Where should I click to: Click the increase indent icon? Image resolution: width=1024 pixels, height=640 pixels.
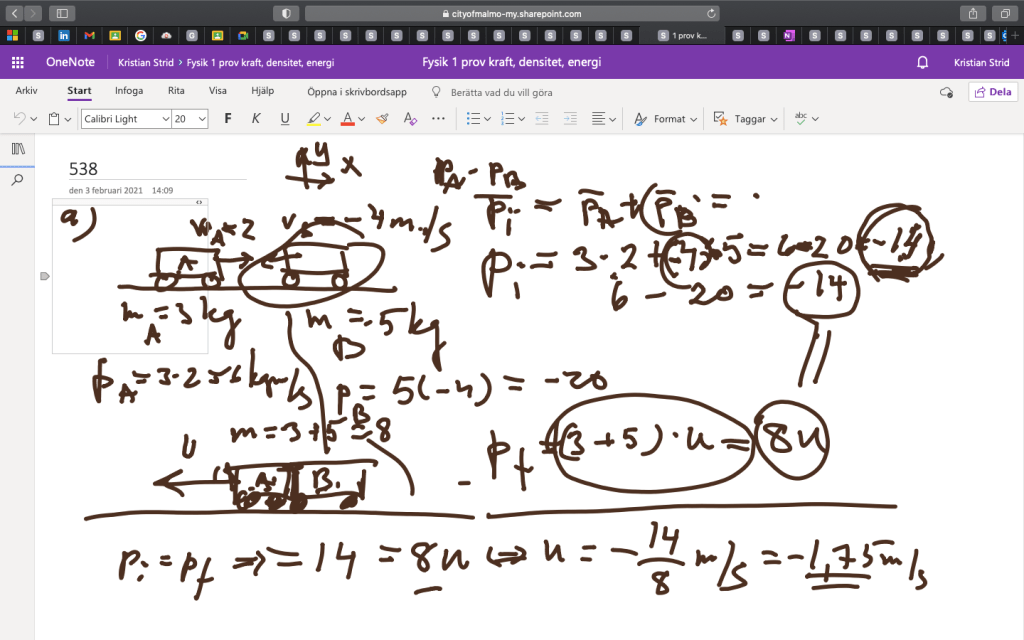pyautogui.click(x=569, y=118)
